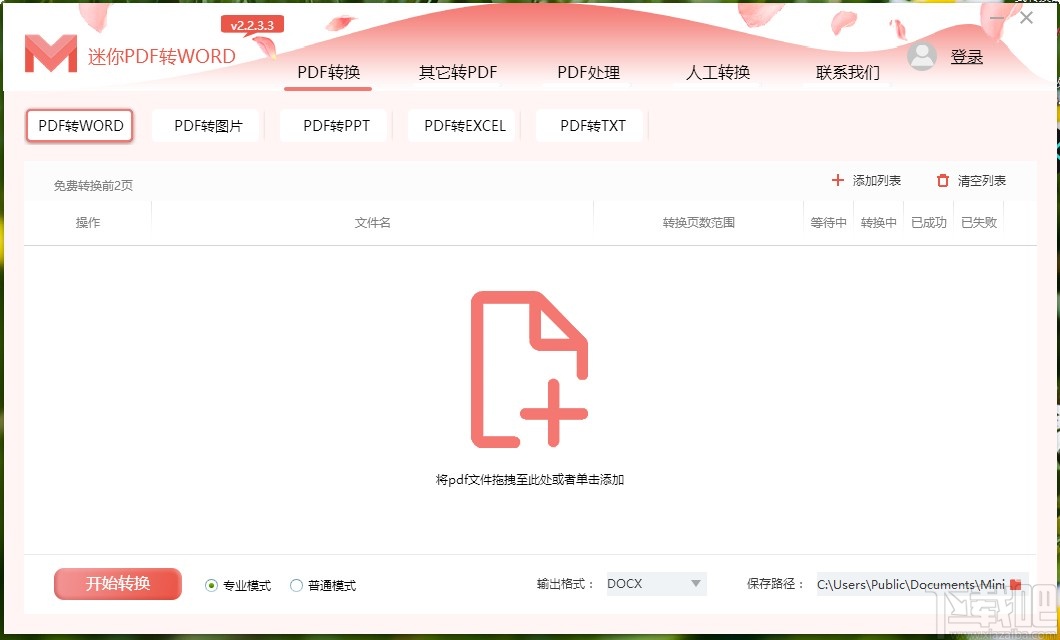Click 添加列表 text button
This screenshot has height=640, width=1060.
click(877, 180)
